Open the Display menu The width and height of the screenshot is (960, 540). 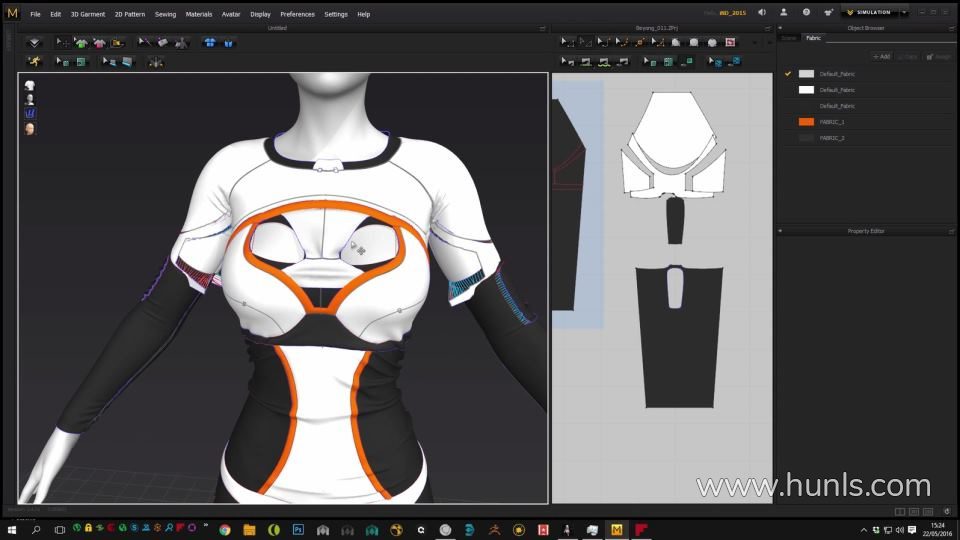coord(260,14)
